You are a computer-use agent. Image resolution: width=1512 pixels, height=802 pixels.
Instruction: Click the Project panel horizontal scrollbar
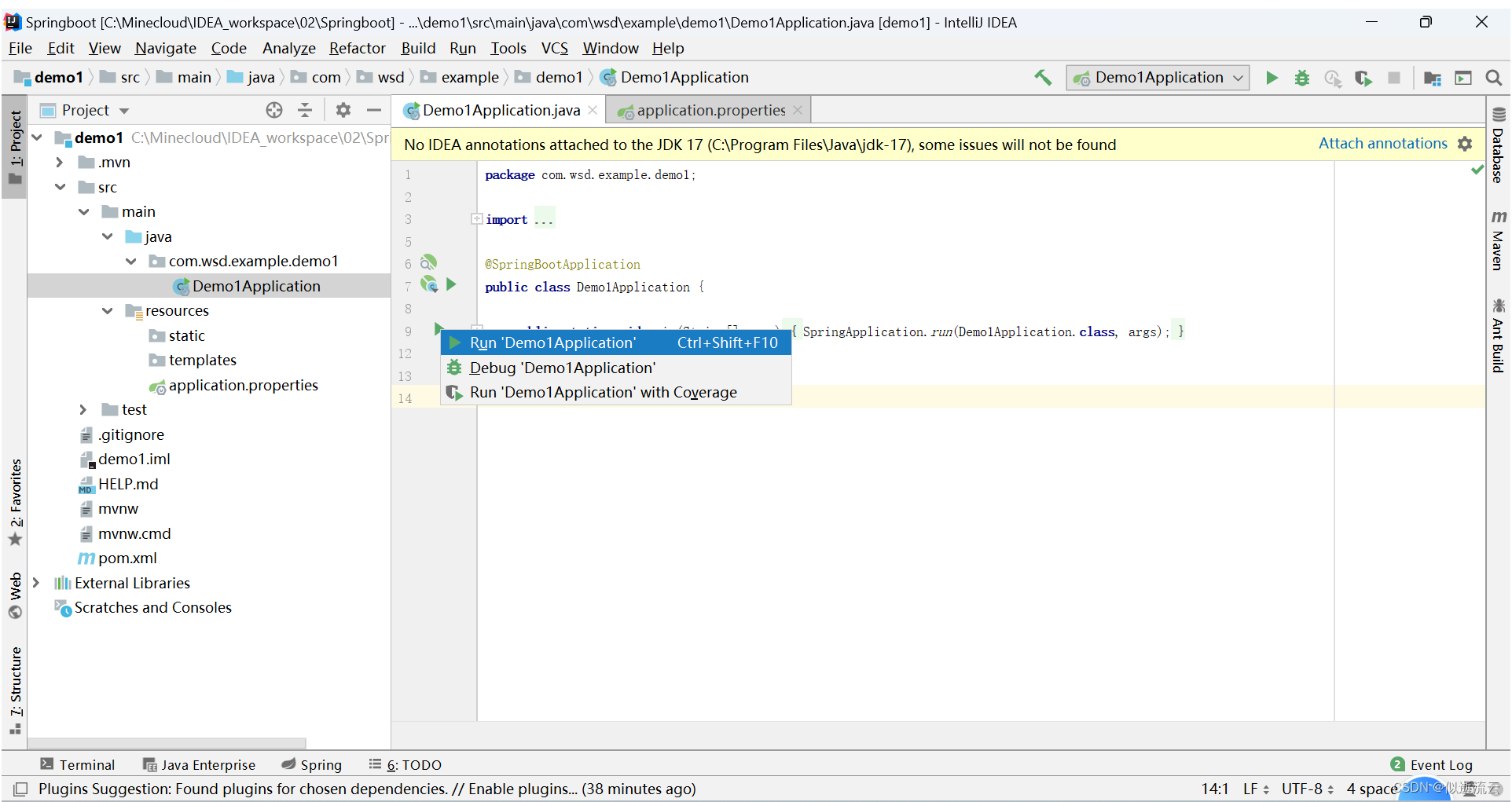click(x=167, y=742)
